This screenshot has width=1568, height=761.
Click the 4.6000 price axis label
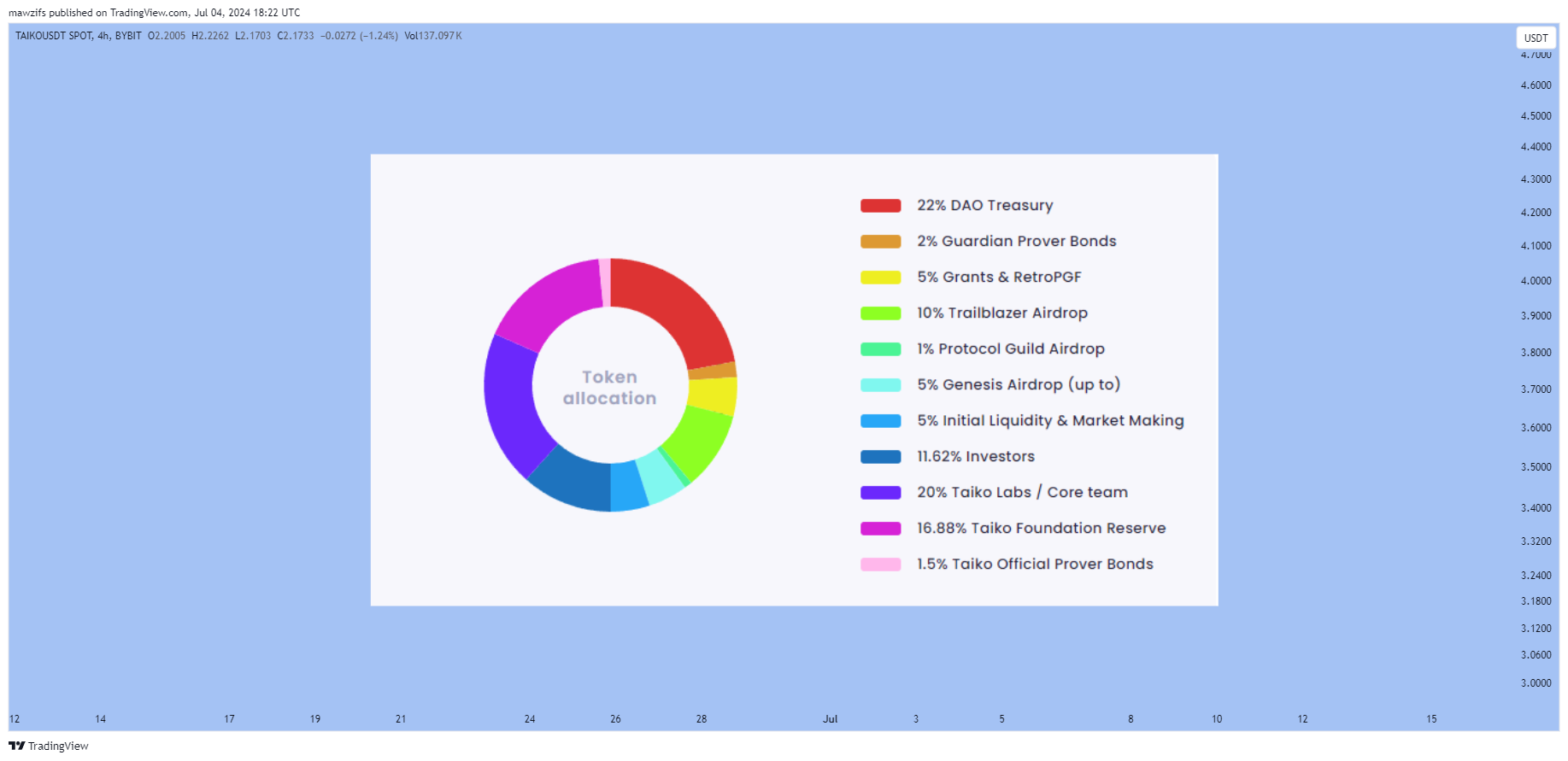(1536, 85)
